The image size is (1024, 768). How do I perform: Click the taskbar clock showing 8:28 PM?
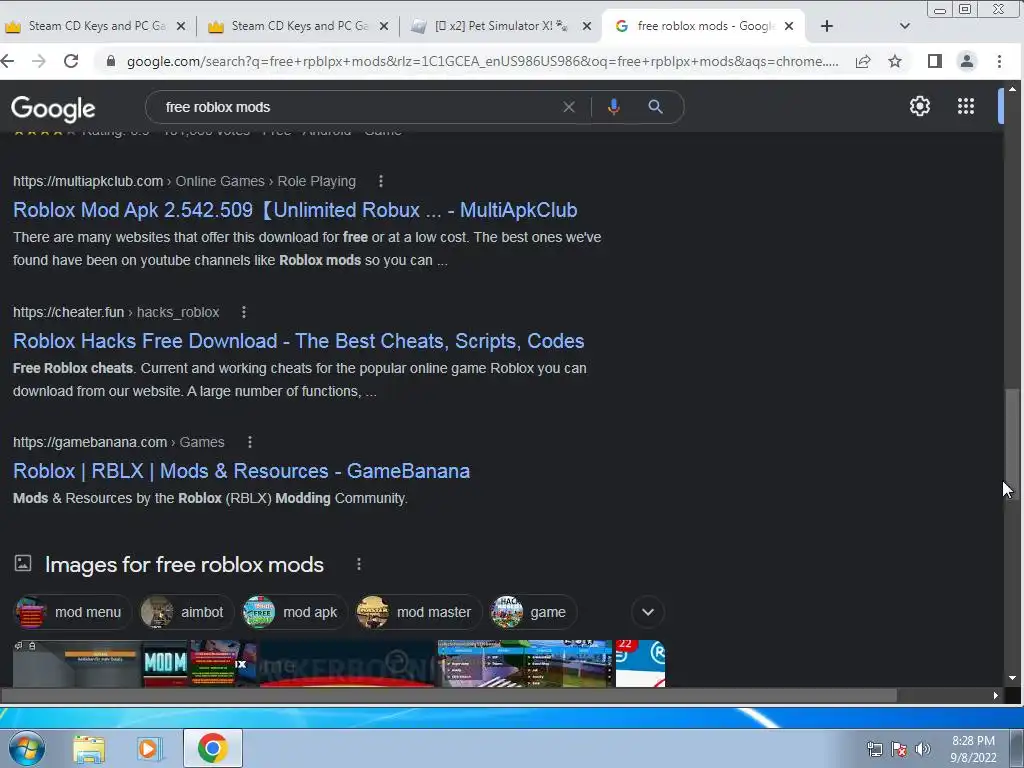pos(973,749)
